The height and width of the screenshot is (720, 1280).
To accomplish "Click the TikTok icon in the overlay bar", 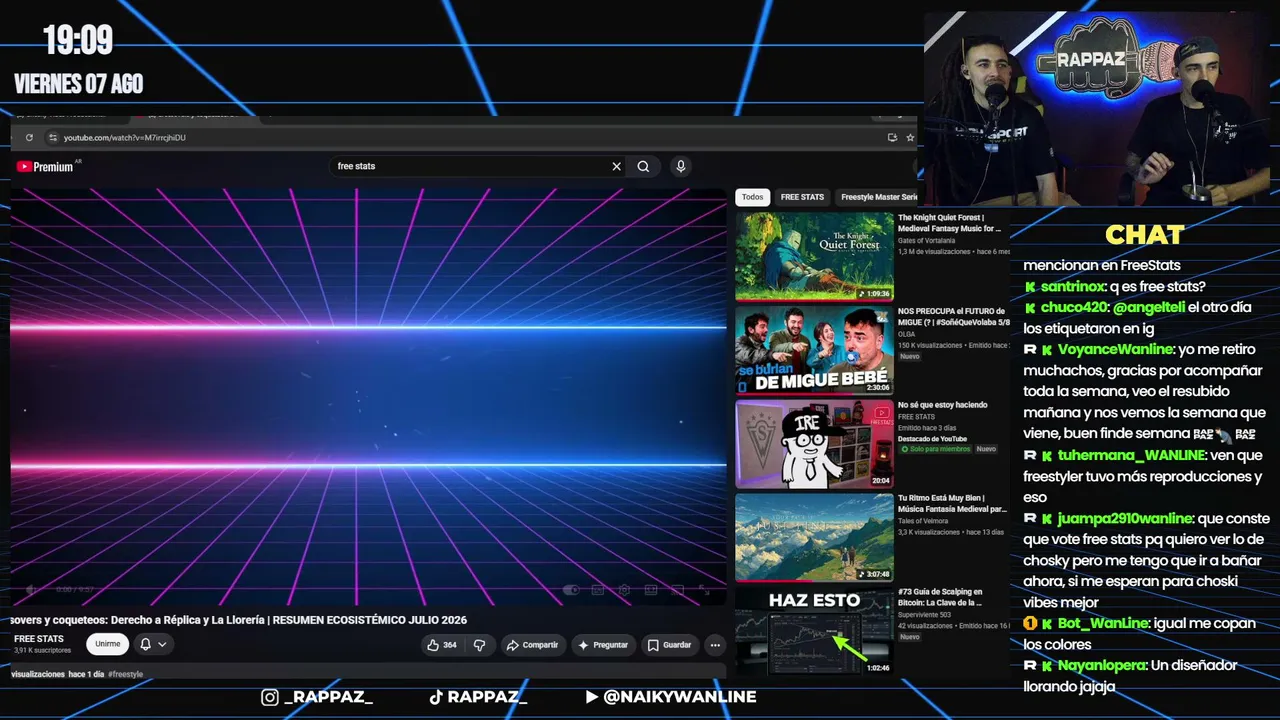I will [x=436, y=697].
